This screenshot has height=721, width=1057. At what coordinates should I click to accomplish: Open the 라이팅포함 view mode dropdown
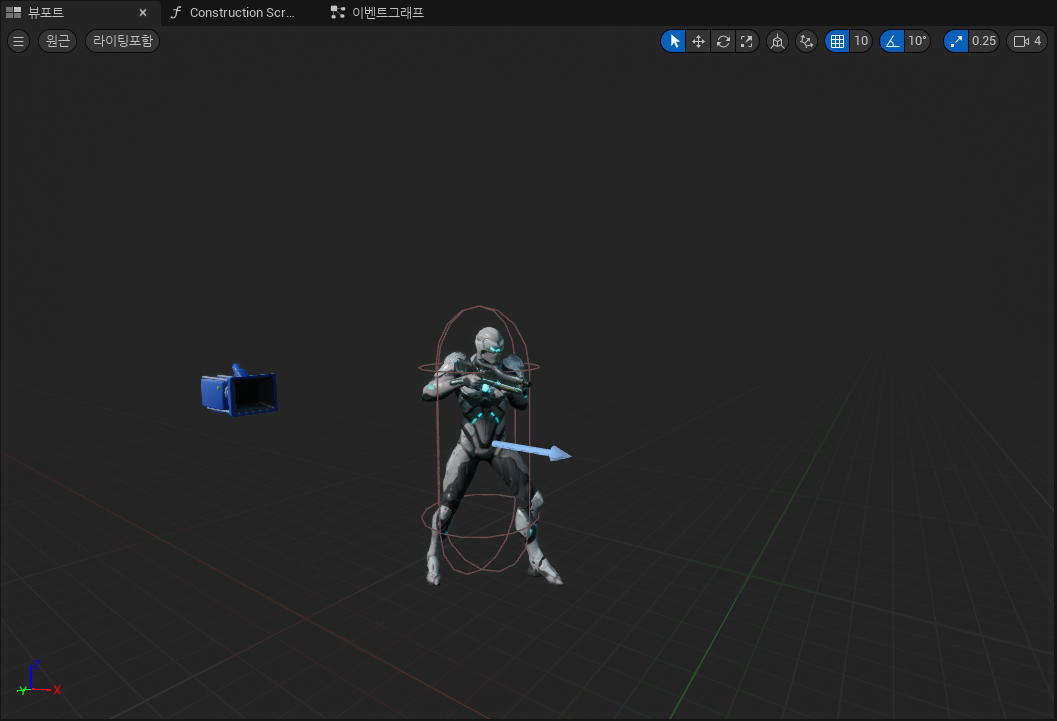click(x=123, y=41)
